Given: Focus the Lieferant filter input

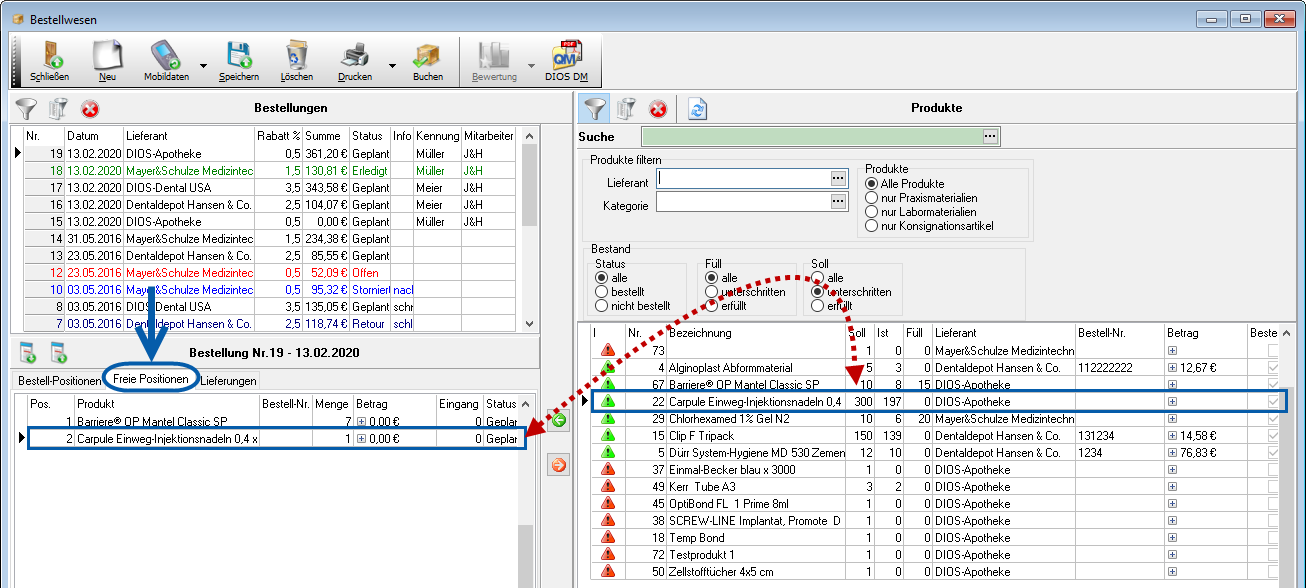Looking at the screenshot, I should pos(743,178).
